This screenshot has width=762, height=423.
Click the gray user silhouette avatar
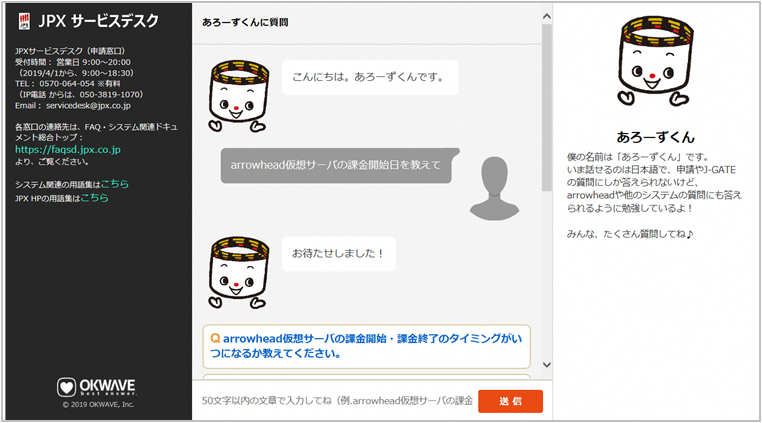coord(494,188)
